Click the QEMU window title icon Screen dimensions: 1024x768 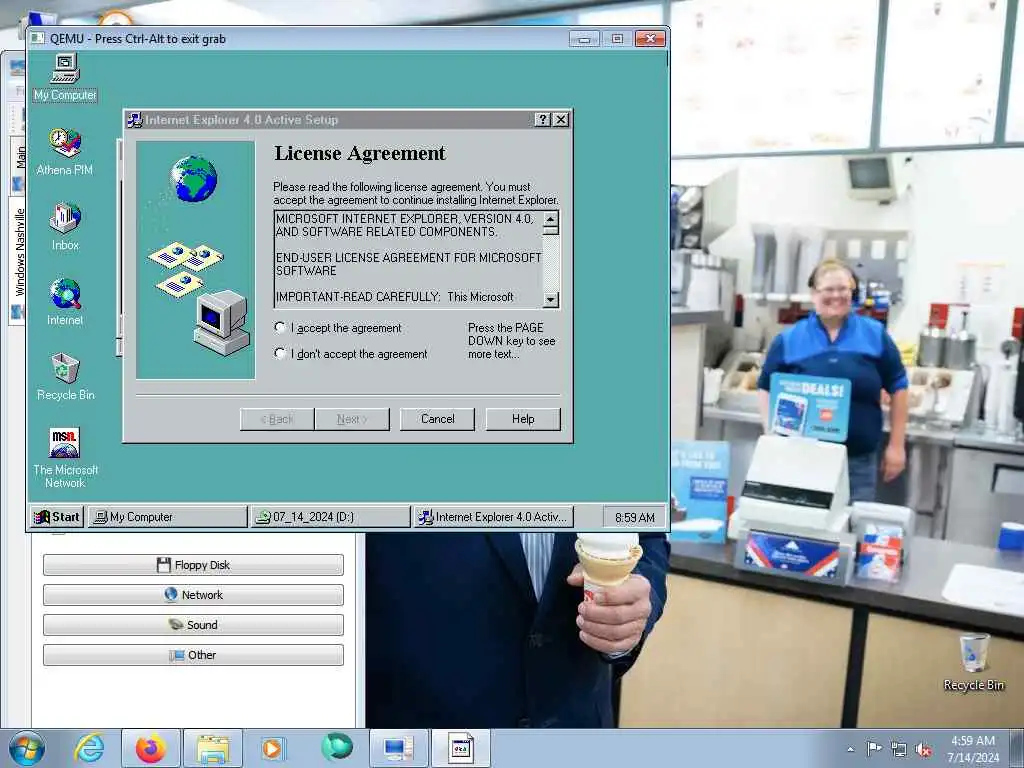(38, 39)
